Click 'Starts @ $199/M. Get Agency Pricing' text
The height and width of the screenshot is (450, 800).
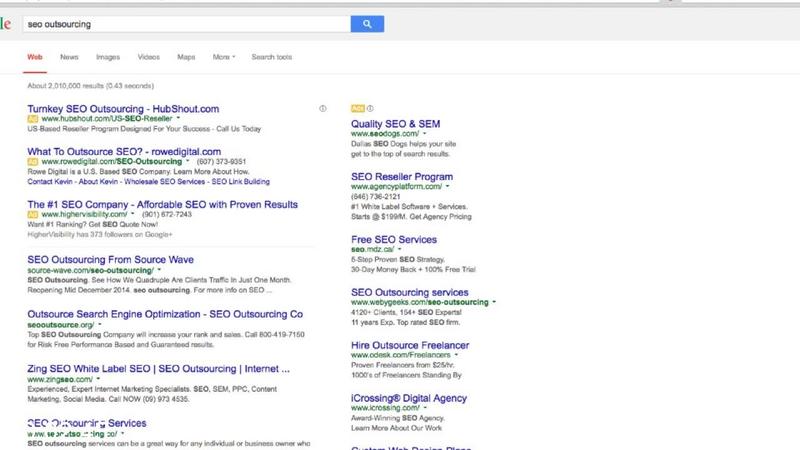[411, 217]
